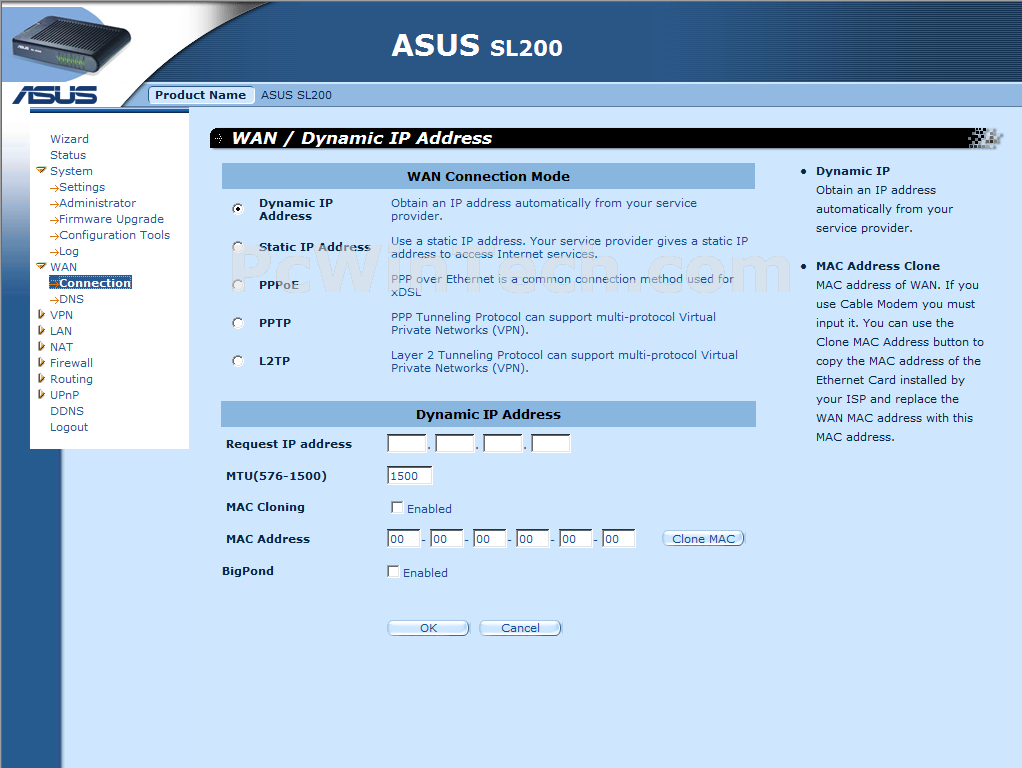Expand the Routing menu arrow
Screen dimensions: 1022x768
pyautogui.click(x=41, y=379)
